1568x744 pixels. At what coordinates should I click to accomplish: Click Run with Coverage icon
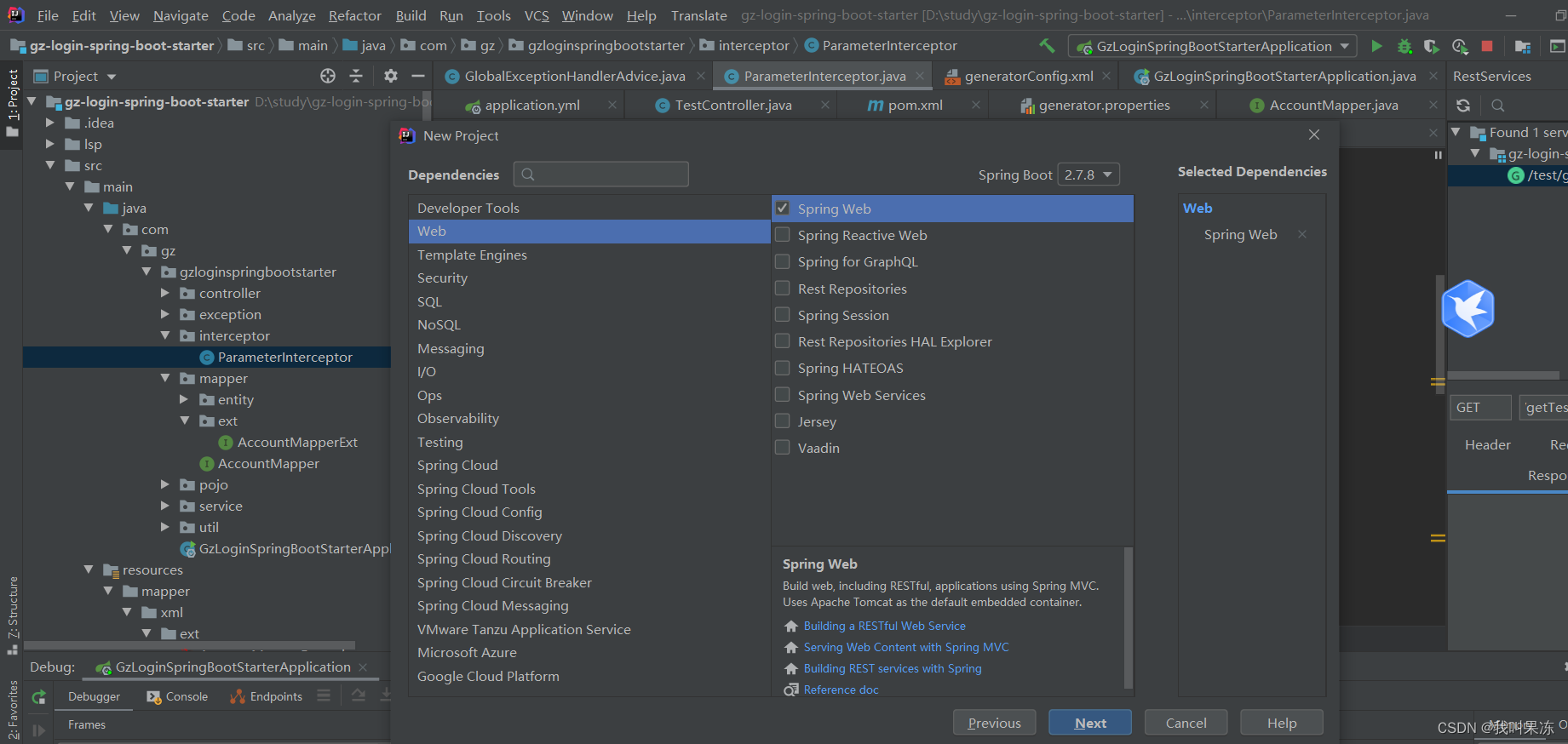click(x=1432, y=46)
